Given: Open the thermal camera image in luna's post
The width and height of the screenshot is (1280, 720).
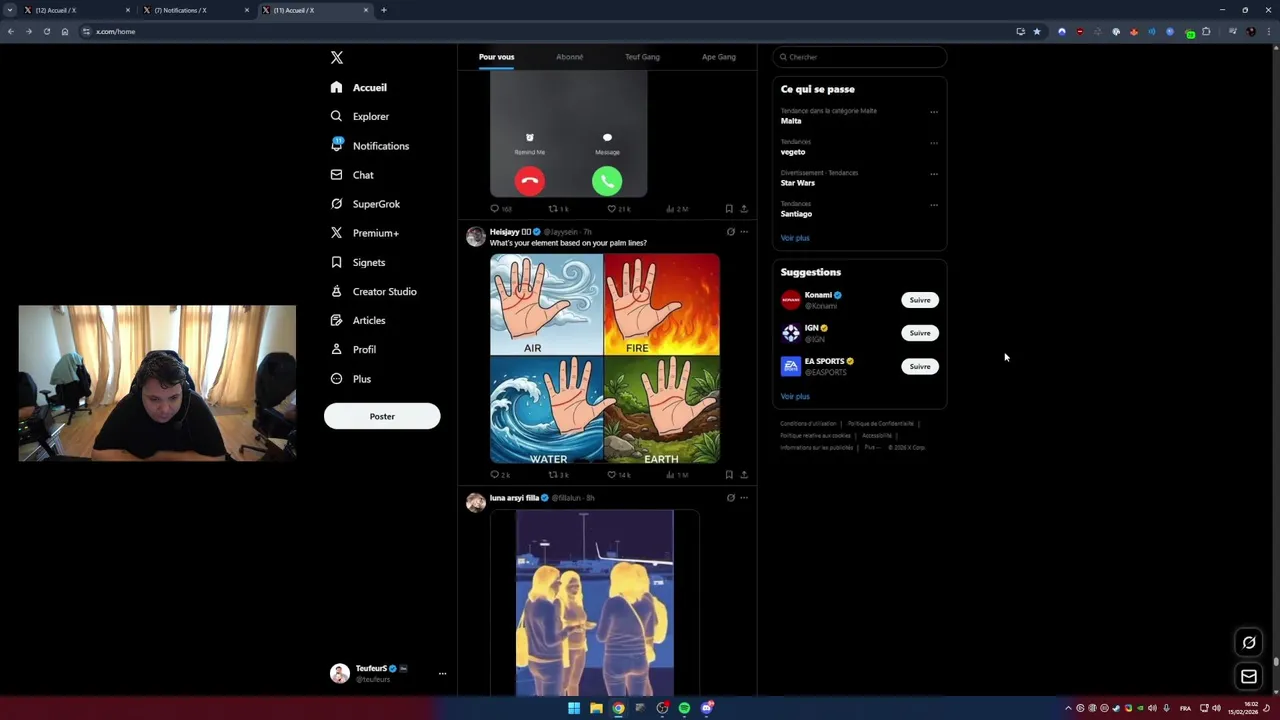Looking at the screenshot, I should [x=595, y=603].
